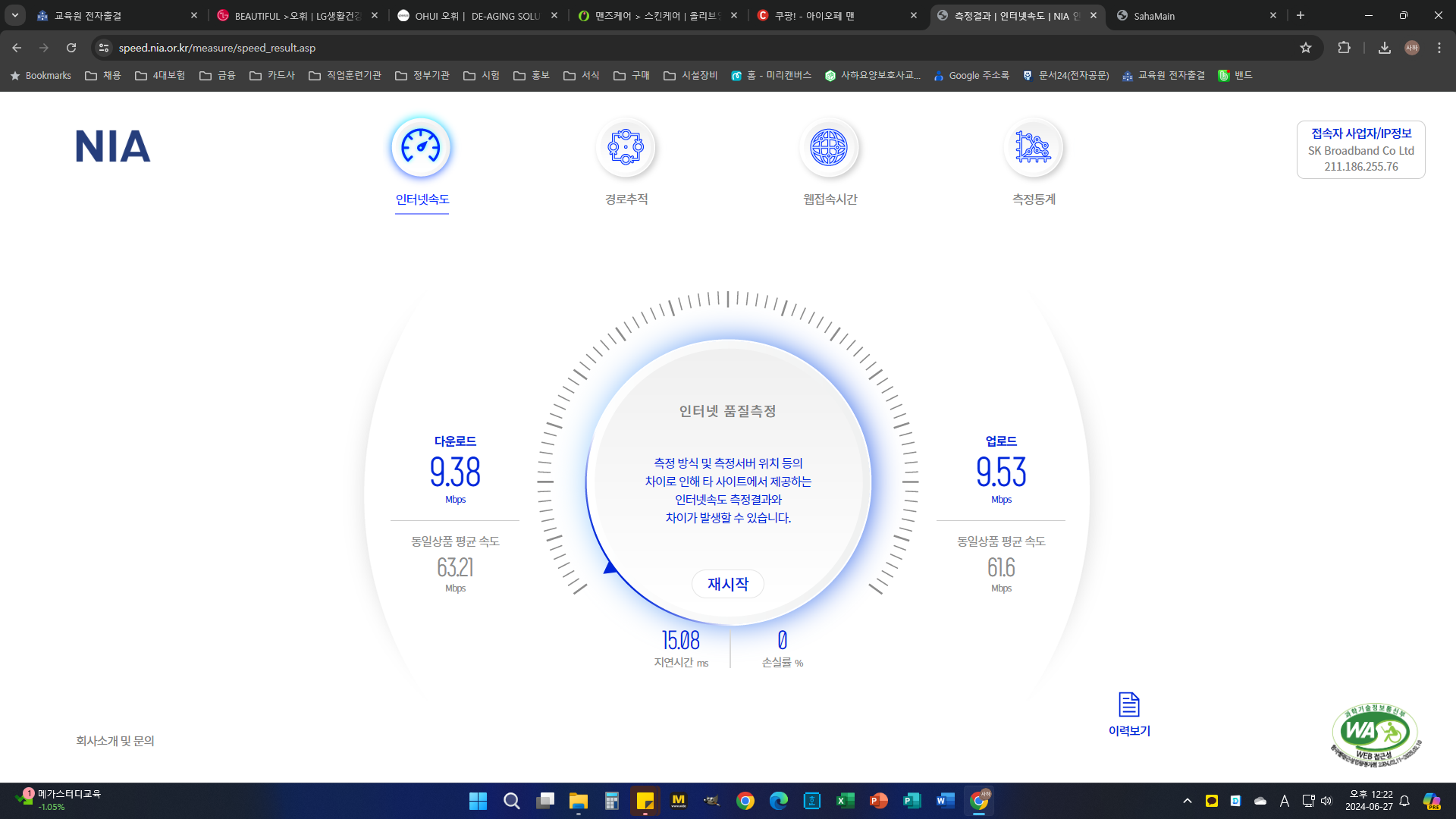Switch to the 교육원 전자출결 tab
The width and height of the screenshot is (1456, 819).
tap(118, 16)
